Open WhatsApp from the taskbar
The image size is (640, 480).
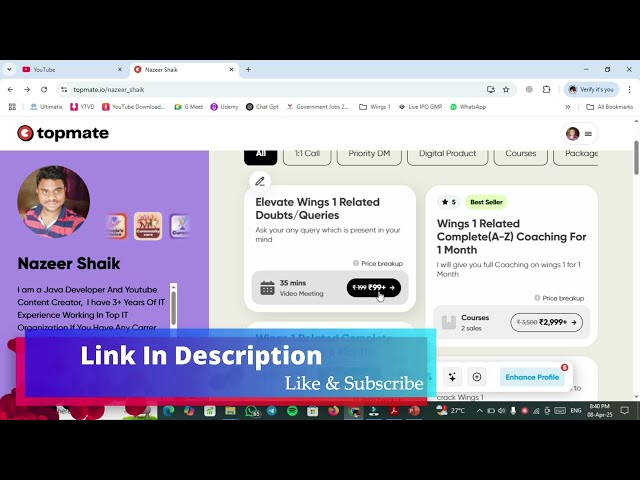coord(252,411)
